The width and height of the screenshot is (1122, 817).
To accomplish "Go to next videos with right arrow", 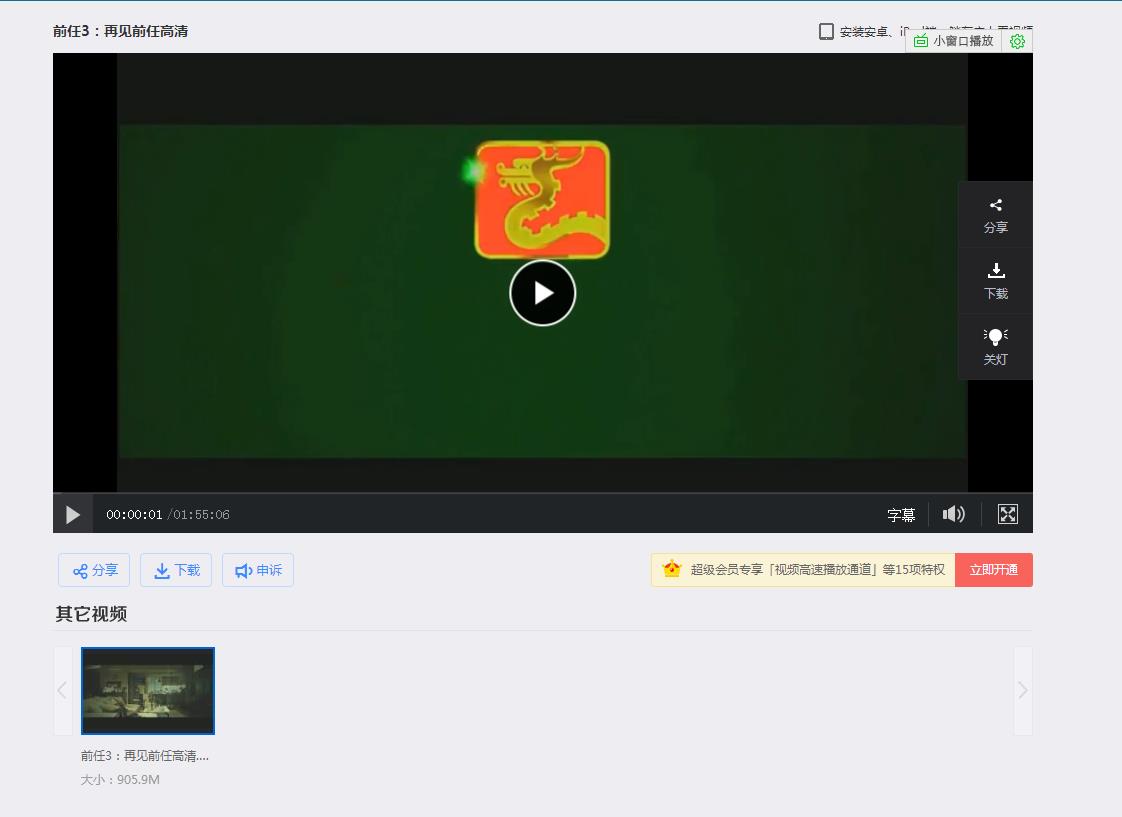I will [1023, 690].
